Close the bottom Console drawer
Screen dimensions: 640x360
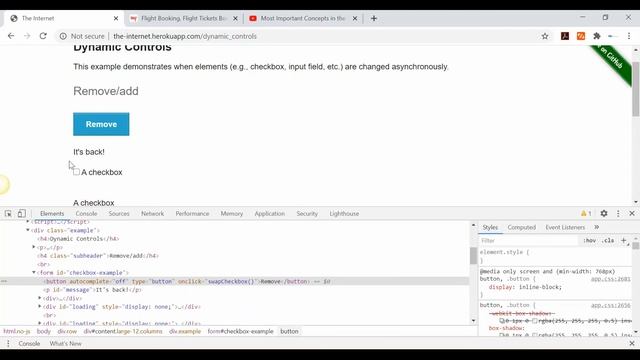coord(632,343)
